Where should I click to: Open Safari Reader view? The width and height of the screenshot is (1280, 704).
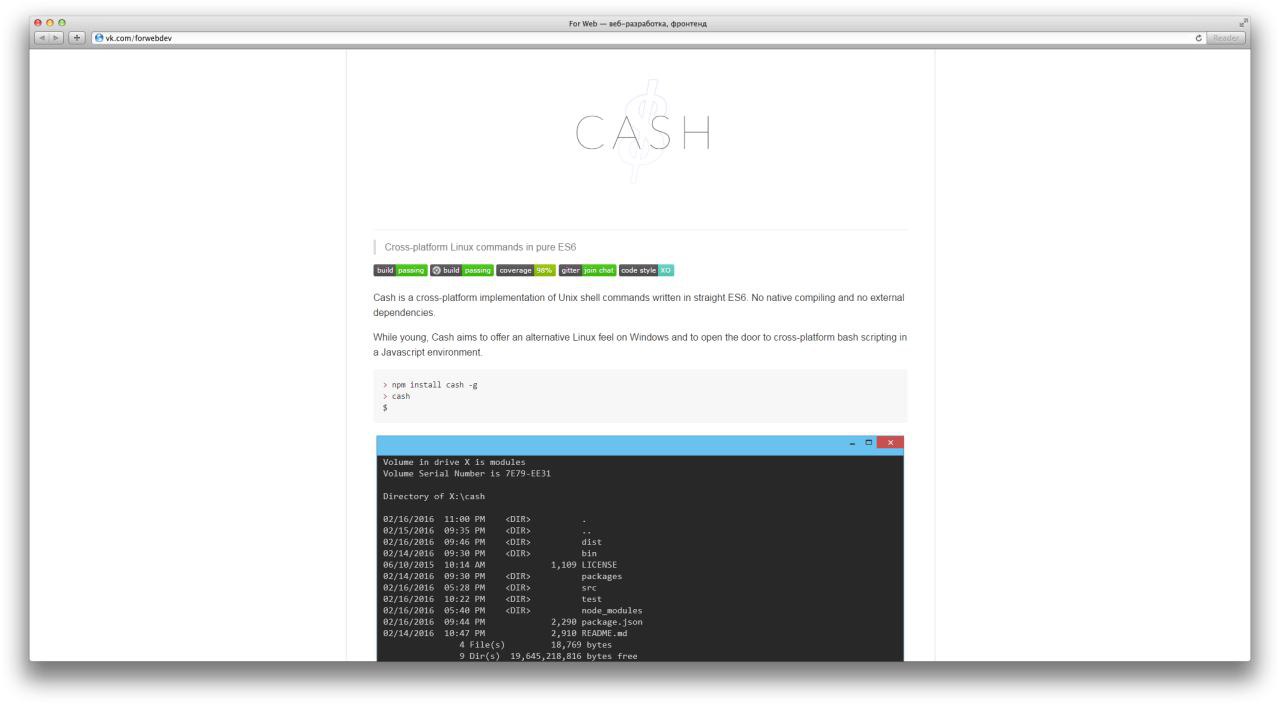click(1225, 38)
